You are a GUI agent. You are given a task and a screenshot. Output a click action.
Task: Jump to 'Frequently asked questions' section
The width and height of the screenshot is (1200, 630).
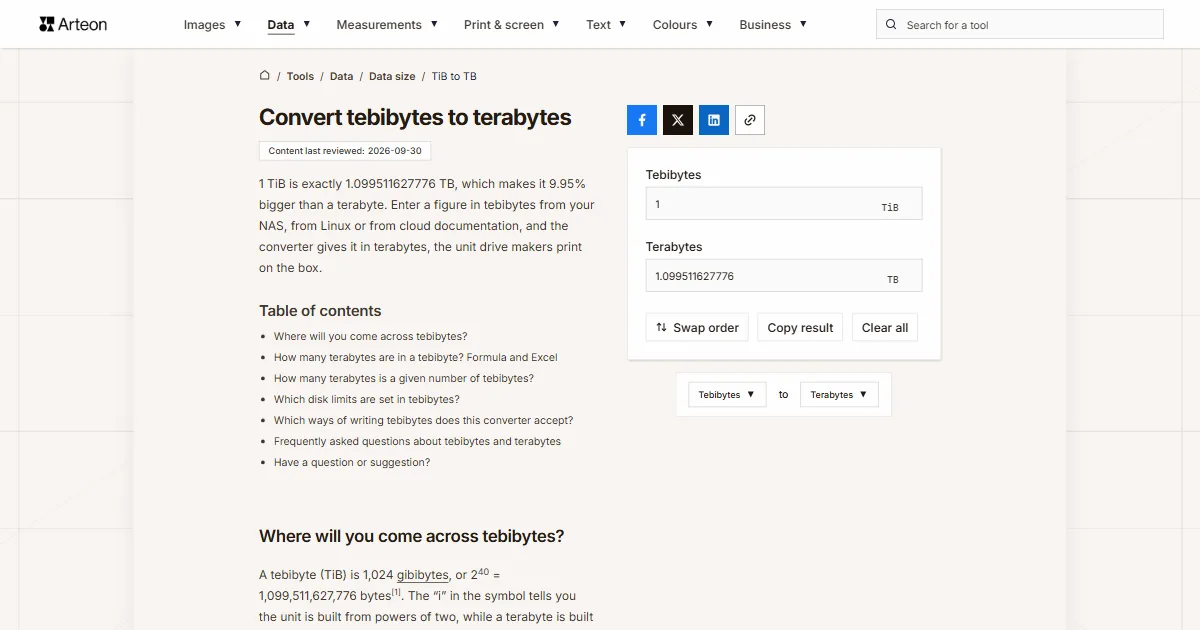[417, 442]
